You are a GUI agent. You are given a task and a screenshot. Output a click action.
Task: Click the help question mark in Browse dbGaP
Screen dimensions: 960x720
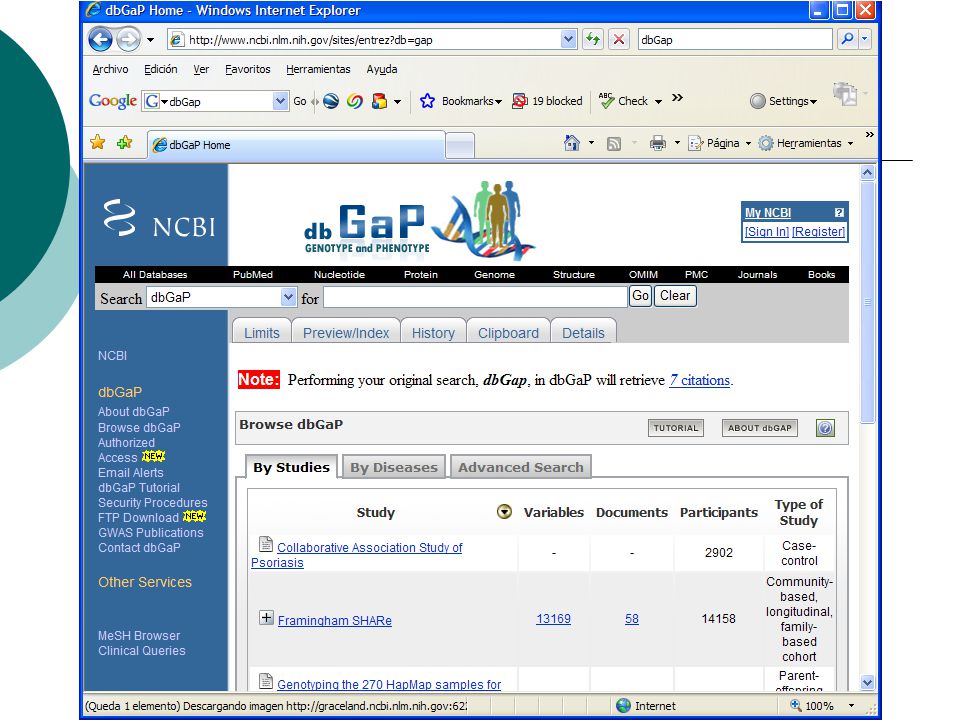click(x=825, y=428)
